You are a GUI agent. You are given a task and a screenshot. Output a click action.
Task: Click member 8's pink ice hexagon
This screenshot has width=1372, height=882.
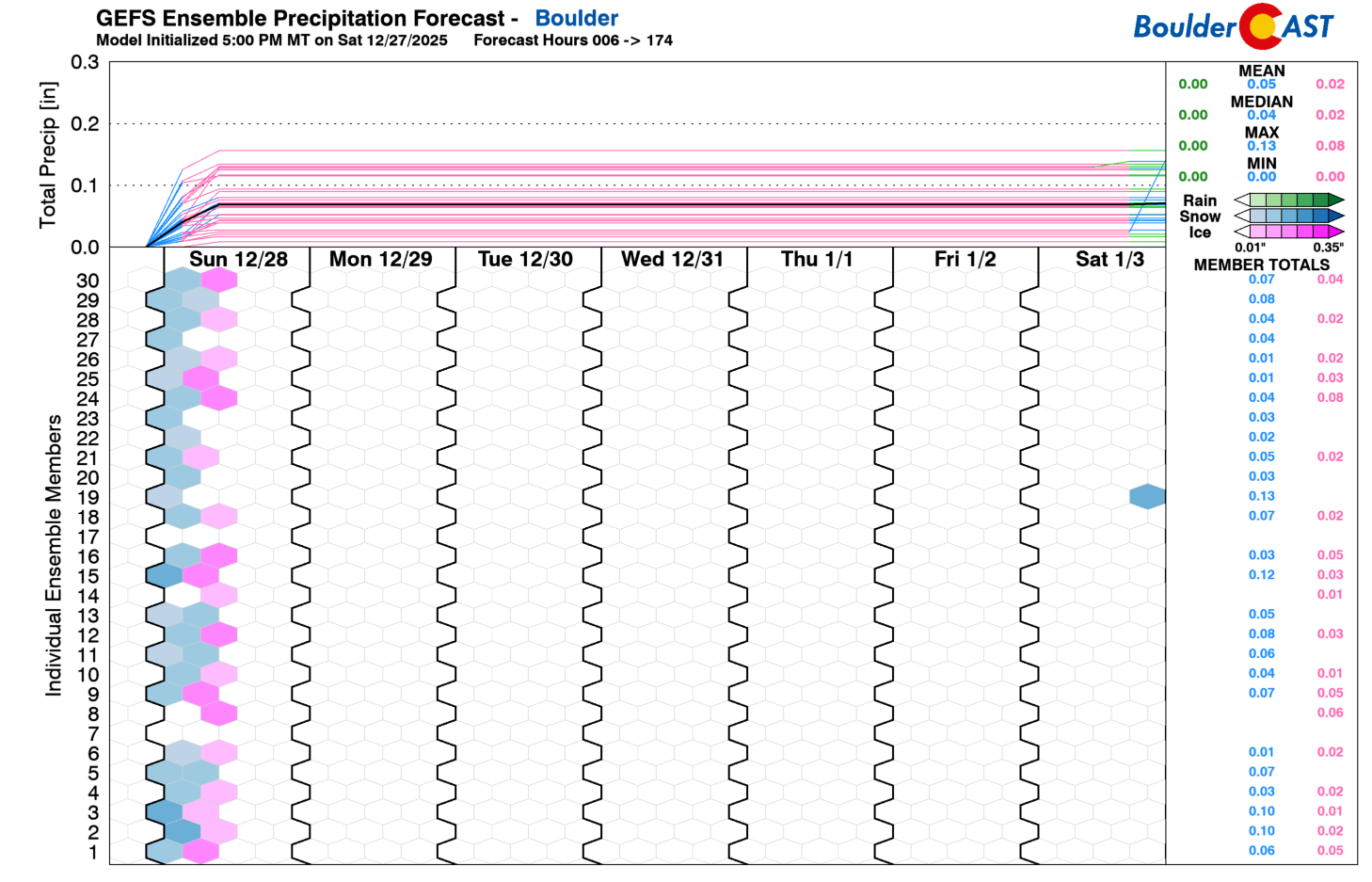pos(218,714)
